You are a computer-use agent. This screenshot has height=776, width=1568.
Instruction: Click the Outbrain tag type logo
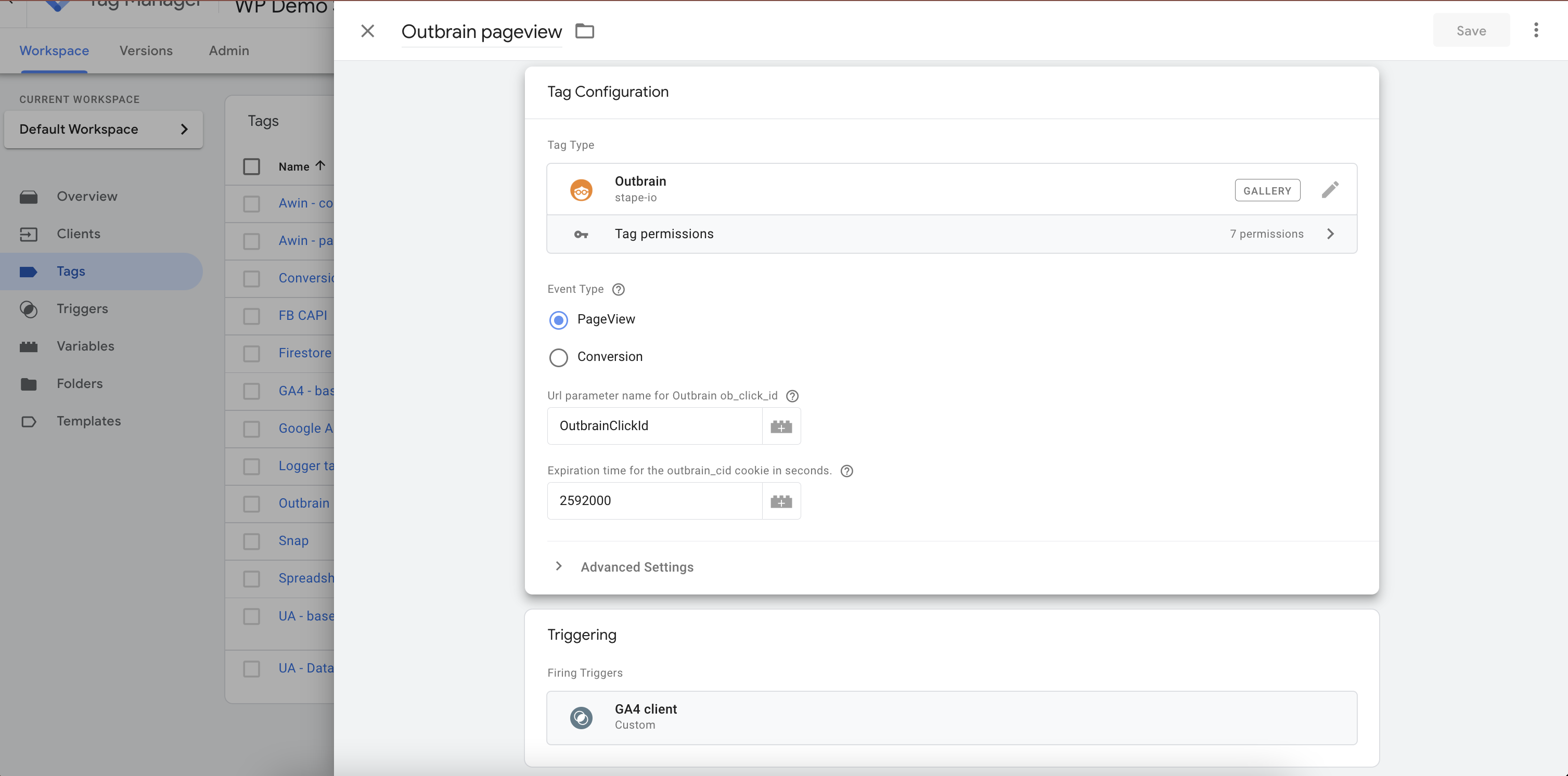pyautogui.click(x=581, y=190)
